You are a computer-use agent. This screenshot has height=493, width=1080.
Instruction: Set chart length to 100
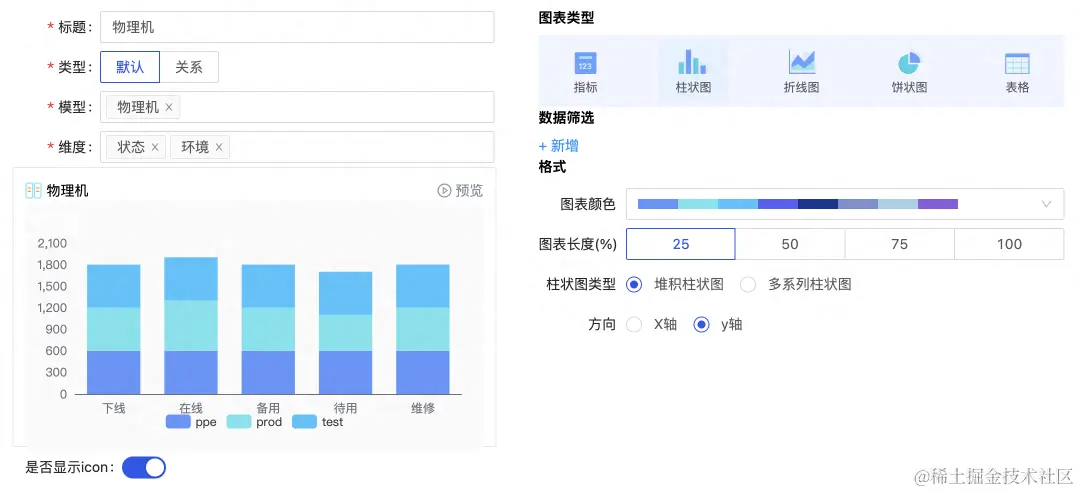point(1009,244)
